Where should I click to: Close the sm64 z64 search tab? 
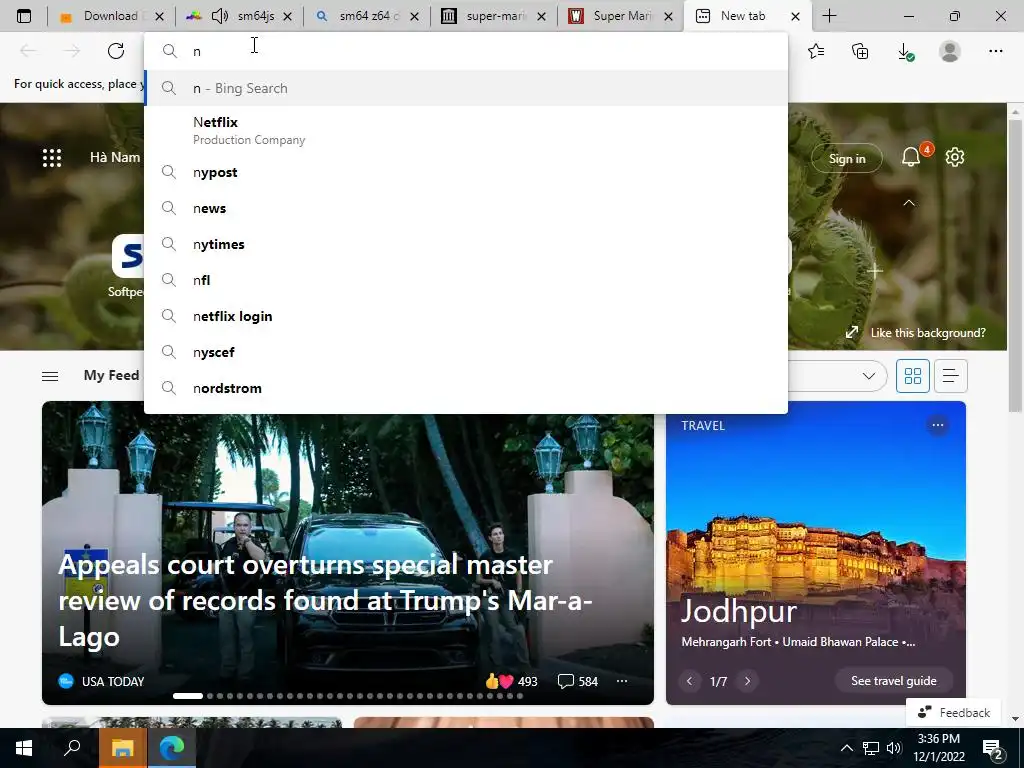coord(414,16)
